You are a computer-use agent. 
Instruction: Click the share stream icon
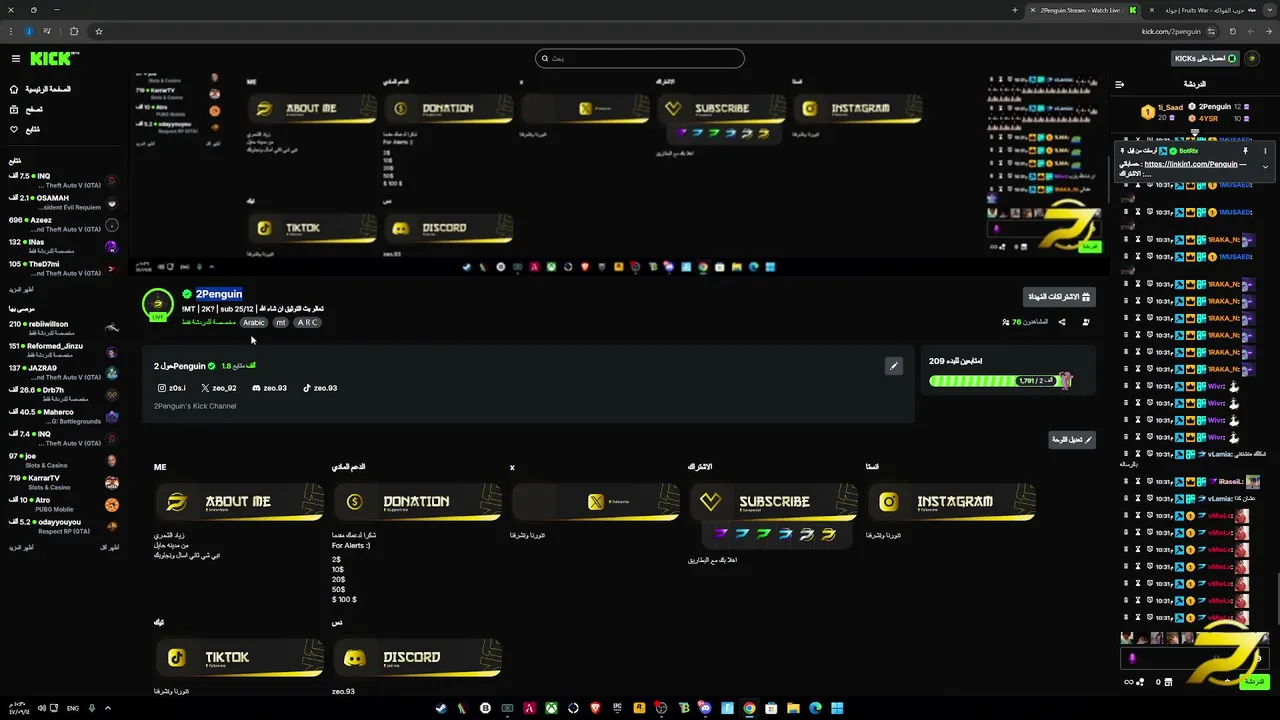click(x=1061, y=322)
